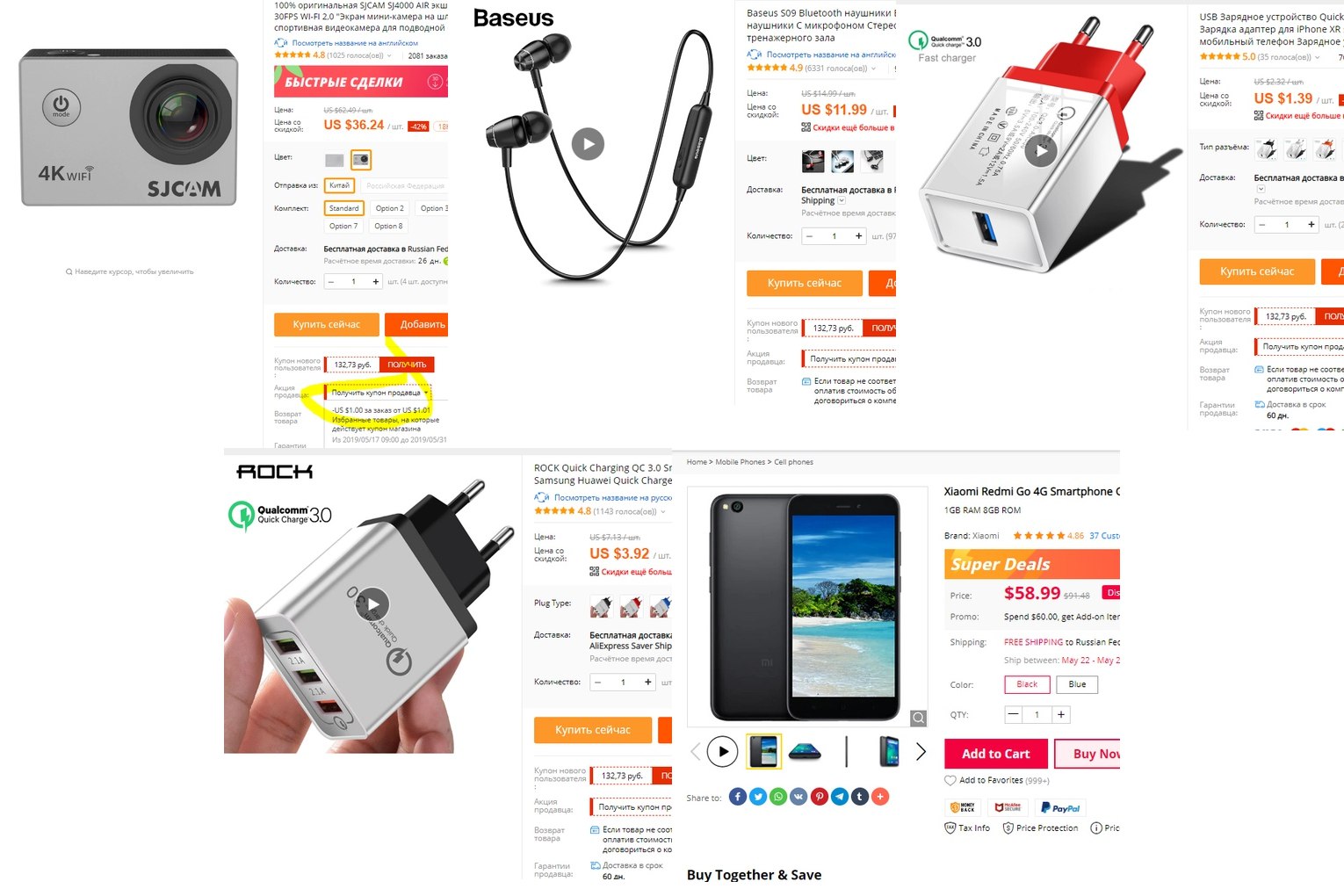Click the Telegram share icon
Screen dimensions: 1344x896
(840, 797)
